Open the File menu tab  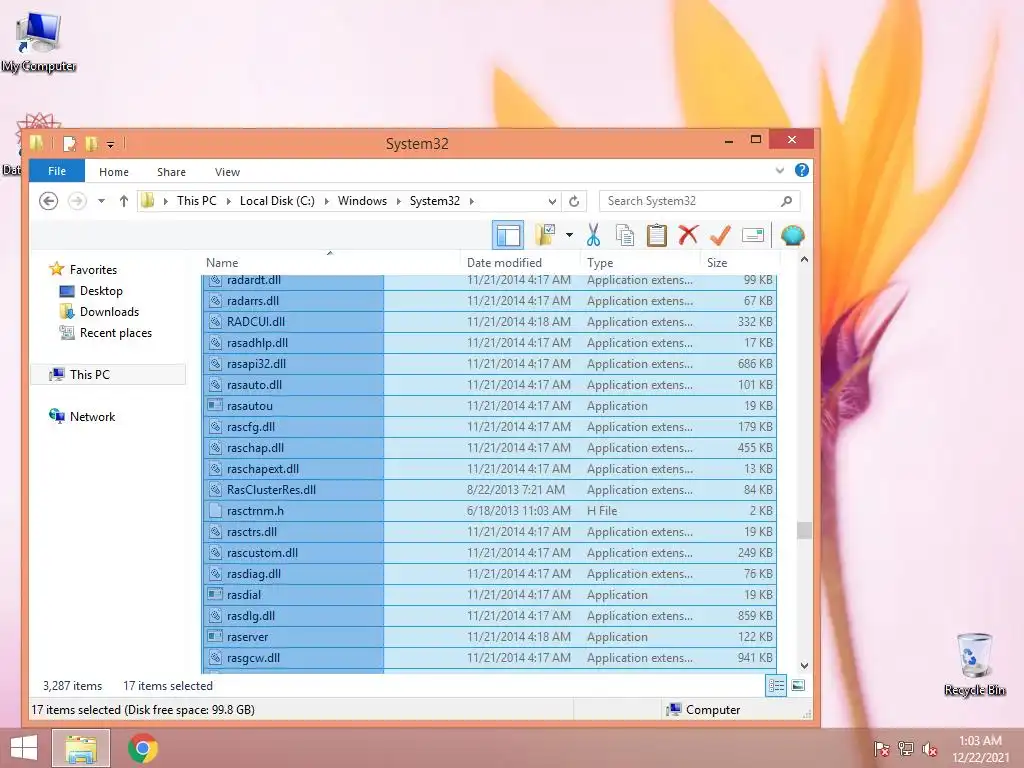tap(57, 171)
